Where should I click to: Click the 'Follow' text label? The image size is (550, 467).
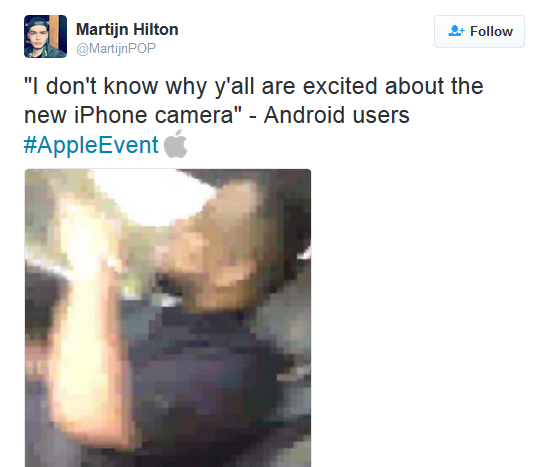491,31
